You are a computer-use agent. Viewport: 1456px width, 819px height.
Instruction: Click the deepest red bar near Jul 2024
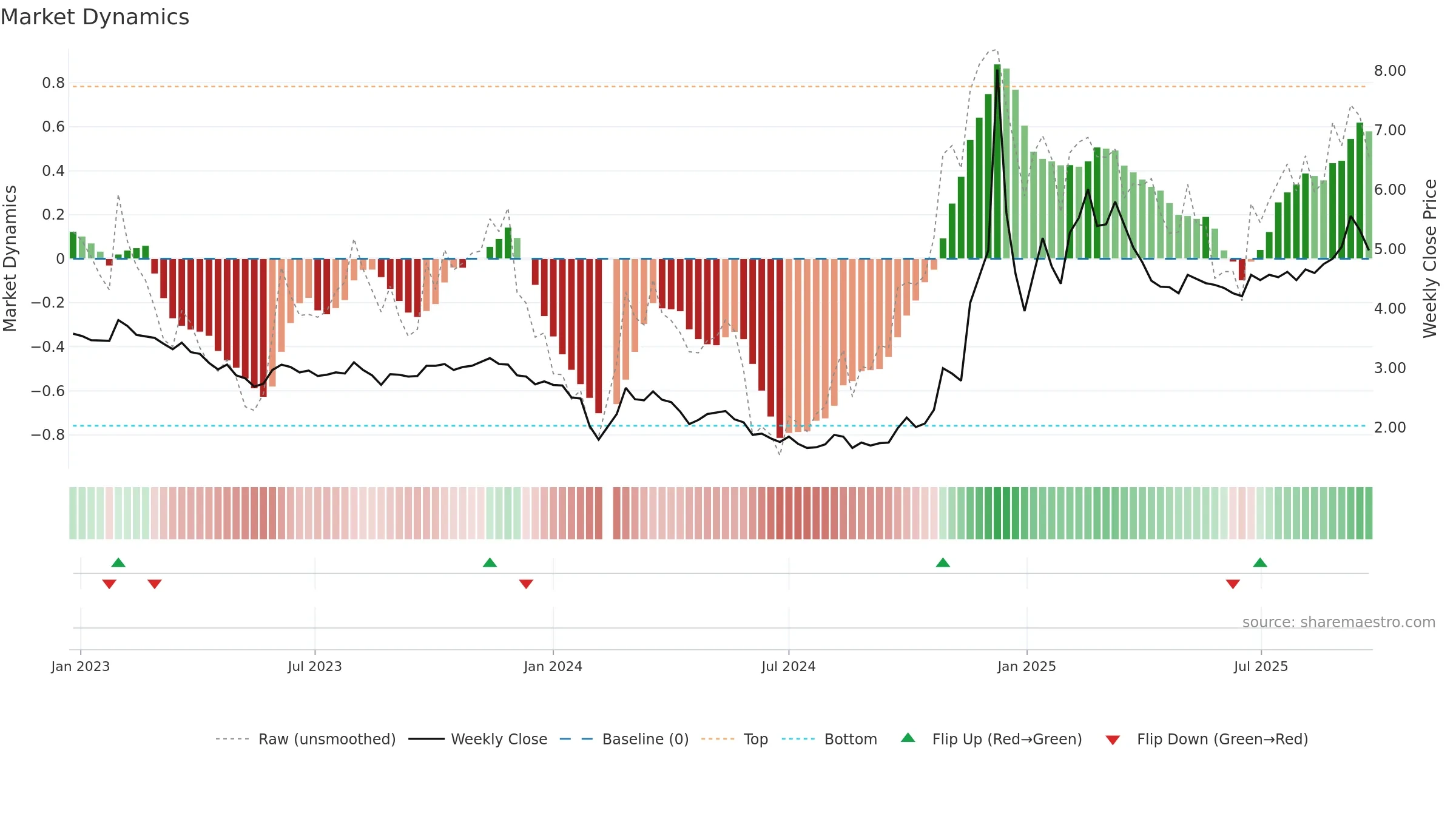click(780, 348)
